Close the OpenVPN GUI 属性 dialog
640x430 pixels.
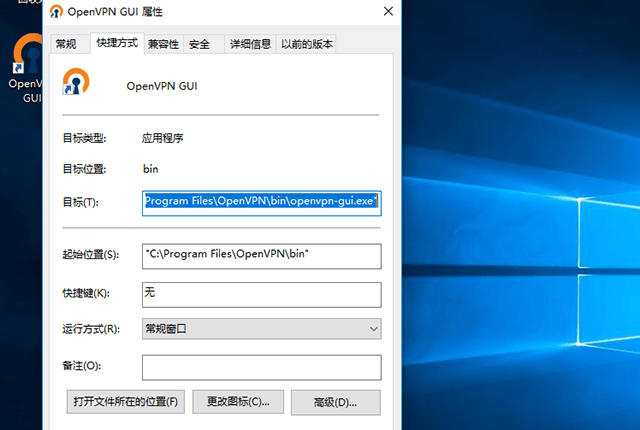tap(388, 11)
